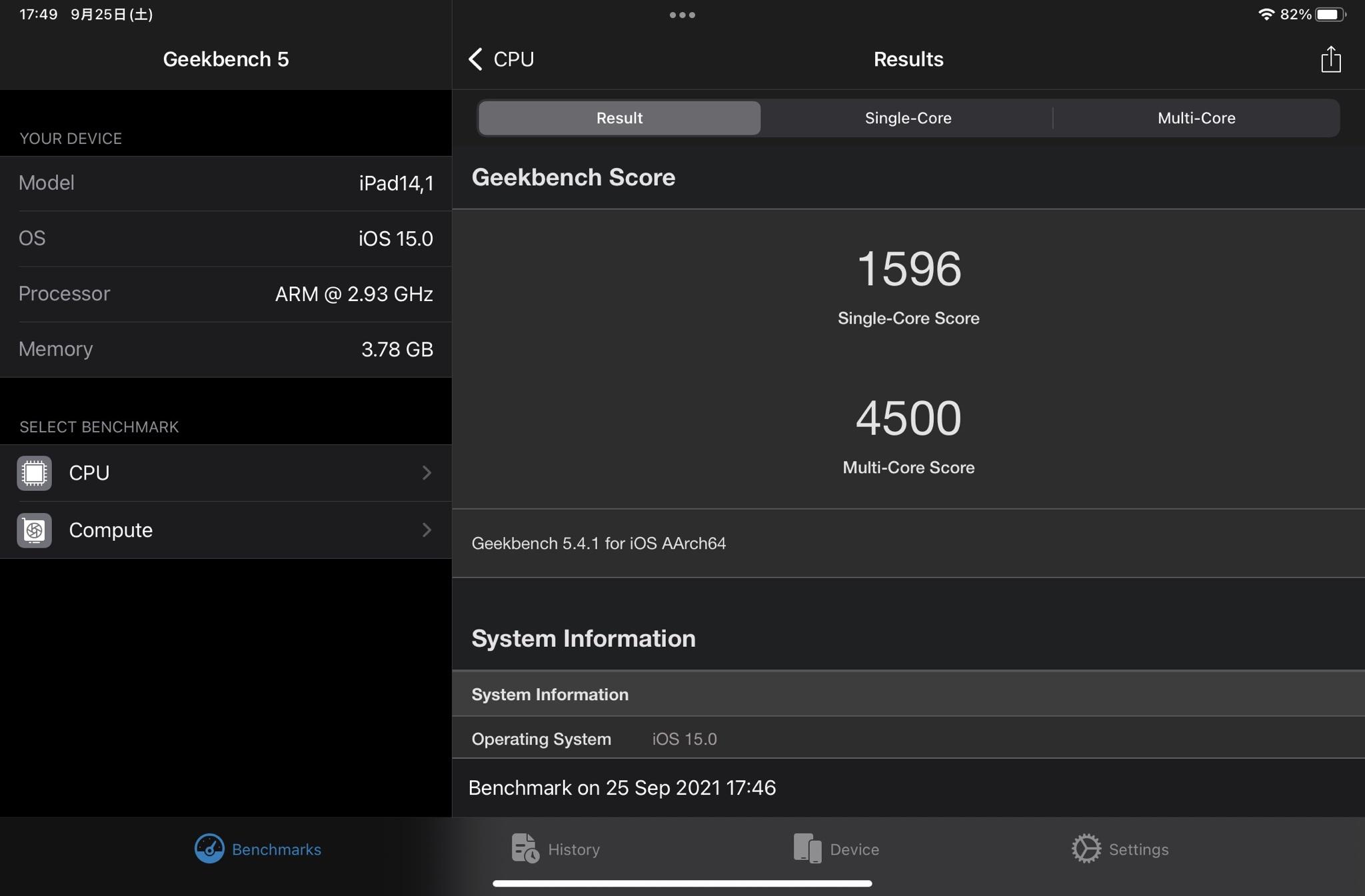The width and height of the screenshot is (1365, 896).
Task: Tap the 82% battery percentage
Action: [1295, 14]
